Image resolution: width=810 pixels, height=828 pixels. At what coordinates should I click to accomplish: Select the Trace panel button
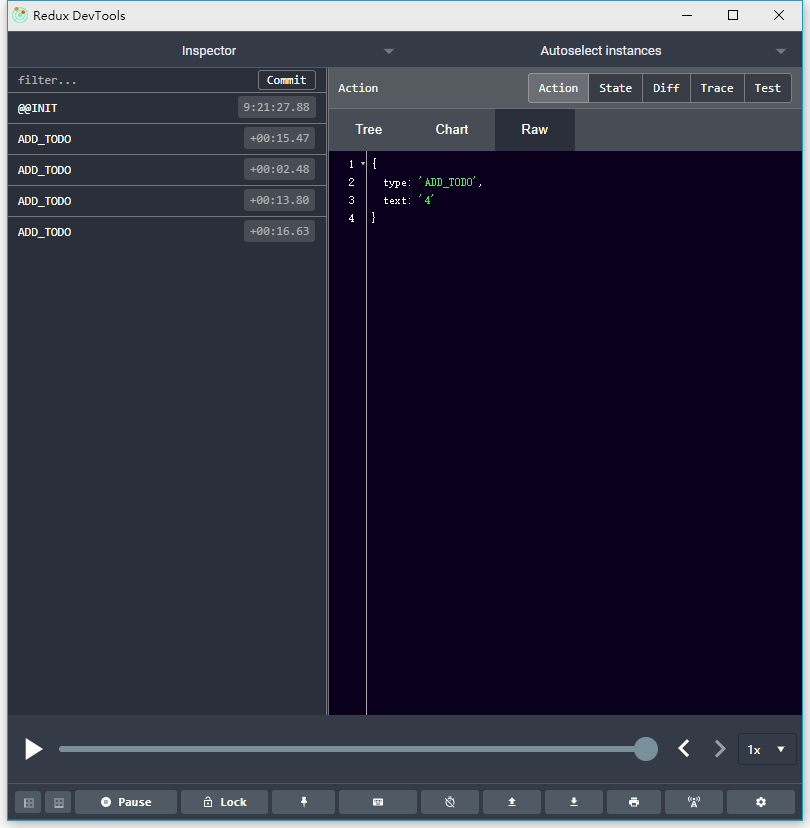coord(717,87)
